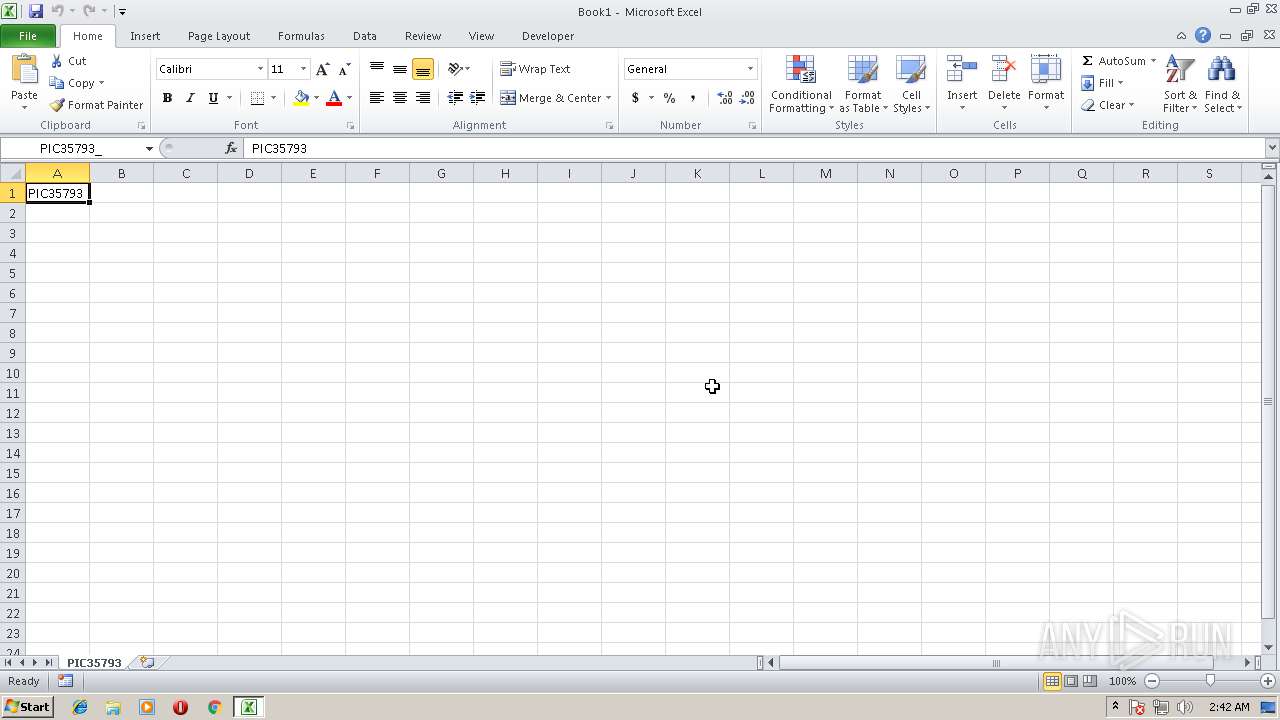Expand the borders dropdown arrow
Screen dimensions: 1280x720
point(273,98)
